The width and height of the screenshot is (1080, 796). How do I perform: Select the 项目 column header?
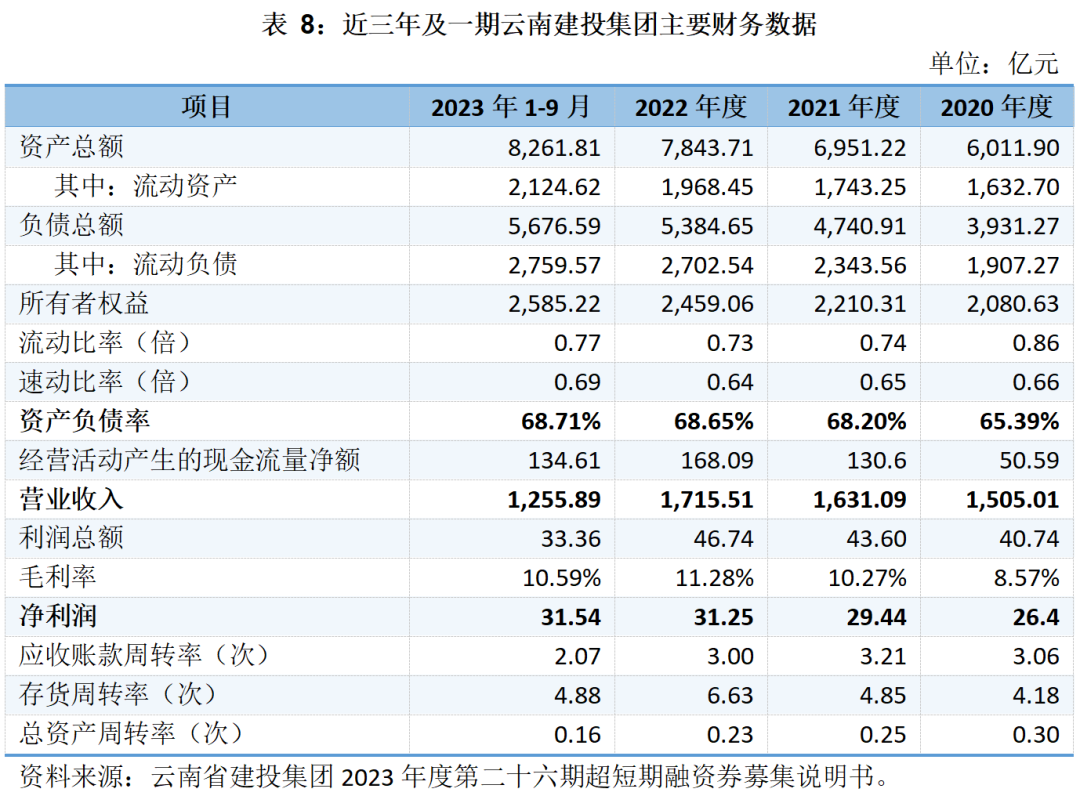pyautogui.click(x=207, y=107)
